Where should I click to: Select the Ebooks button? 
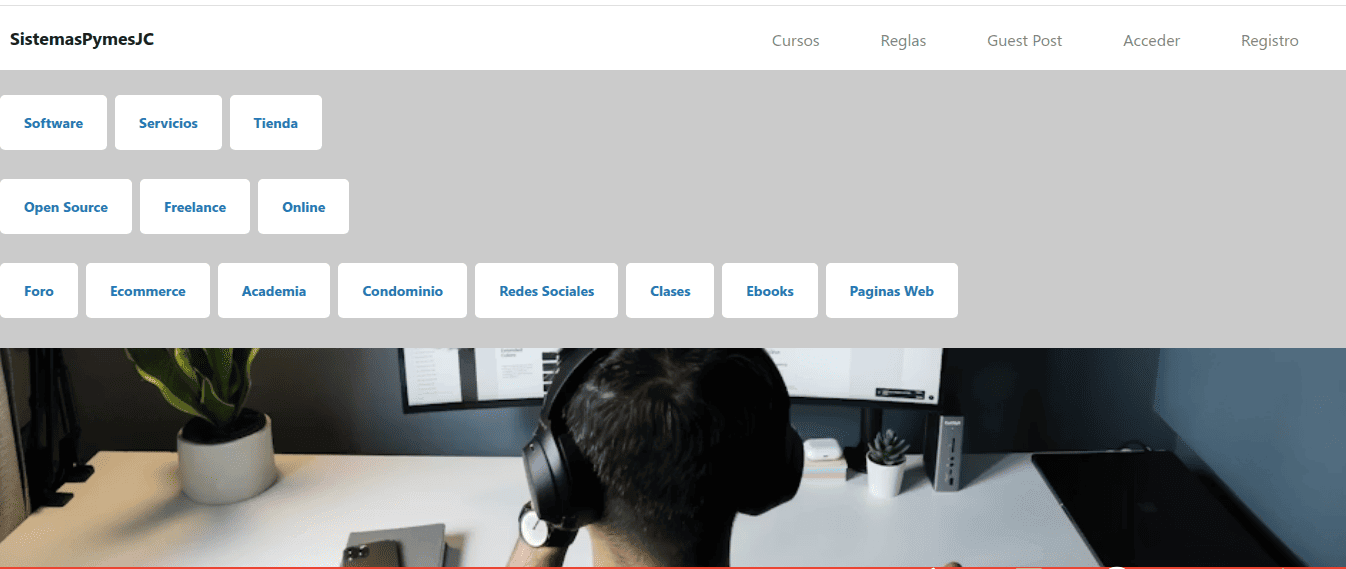tap(770, 291)
